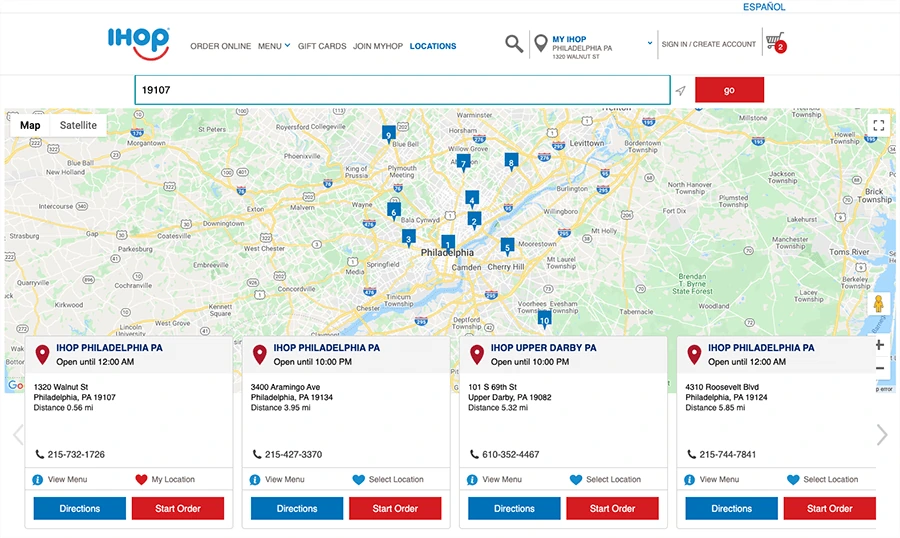Show previous location cards arrow

[18, 435]
